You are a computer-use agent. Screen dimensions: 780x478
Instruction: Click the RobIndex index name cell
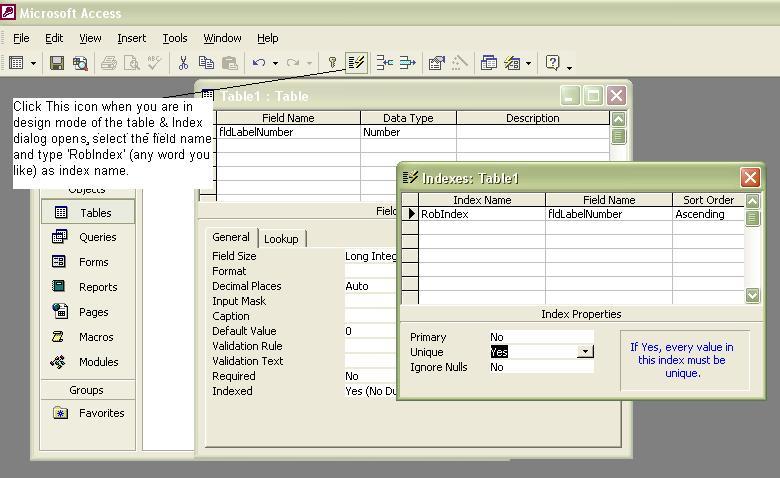tap(482, 214)
